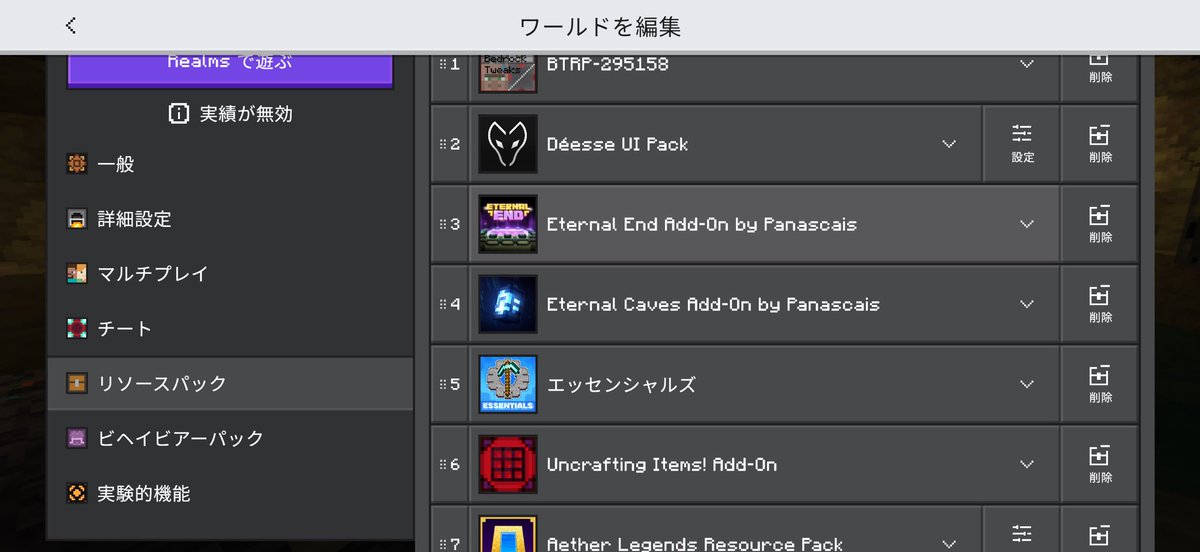Image resolution: width=1200 pixels, height=552 pixels.
Task: Expand the エッセンシャルズ pack details
Action: pyautogui.click(x=1027, y=384)
